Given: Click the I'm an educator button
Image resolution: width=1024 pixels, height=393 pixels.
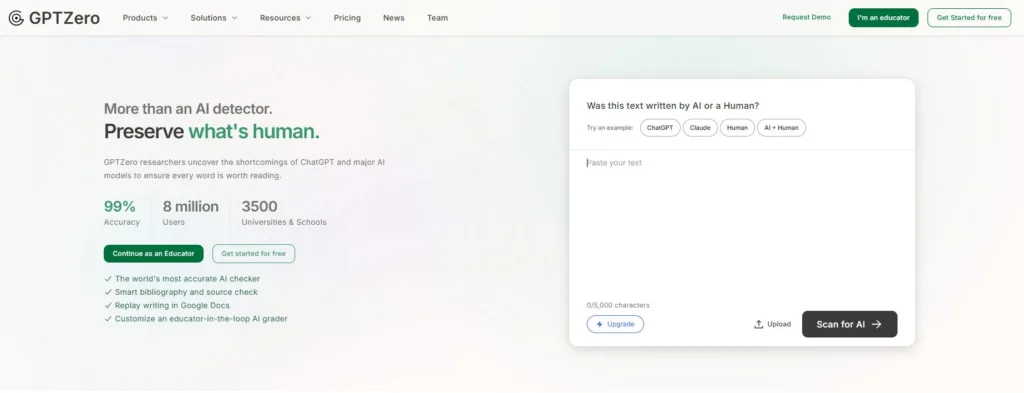Looking at the screenshot, I should [884, 18].
